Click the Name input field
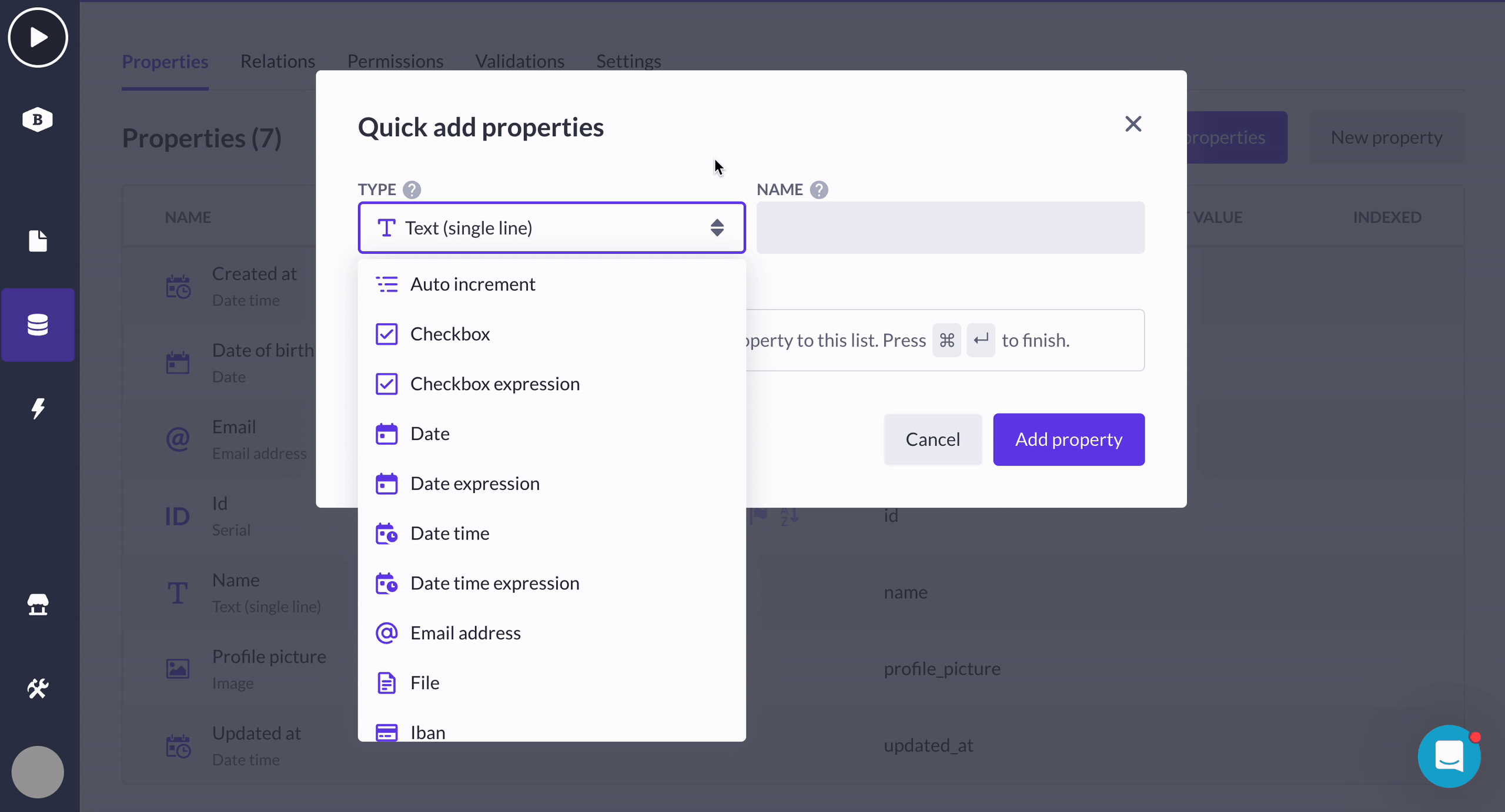The height and width of the screenshot is (812, 1505). point(950,228)
